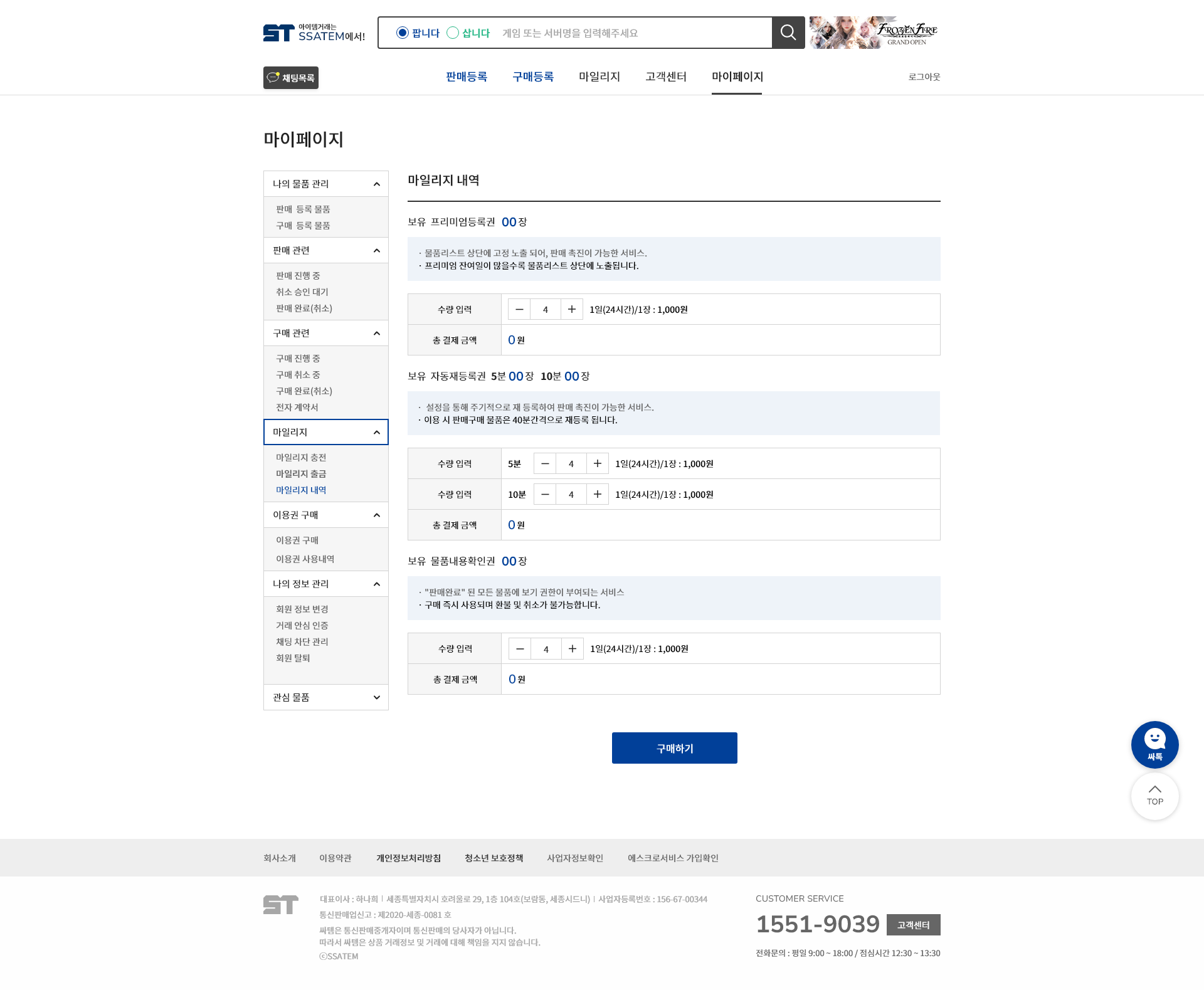1204x990 pixels.
Task: Open the Frozen Fire banner ad
Action: point(875,33)
